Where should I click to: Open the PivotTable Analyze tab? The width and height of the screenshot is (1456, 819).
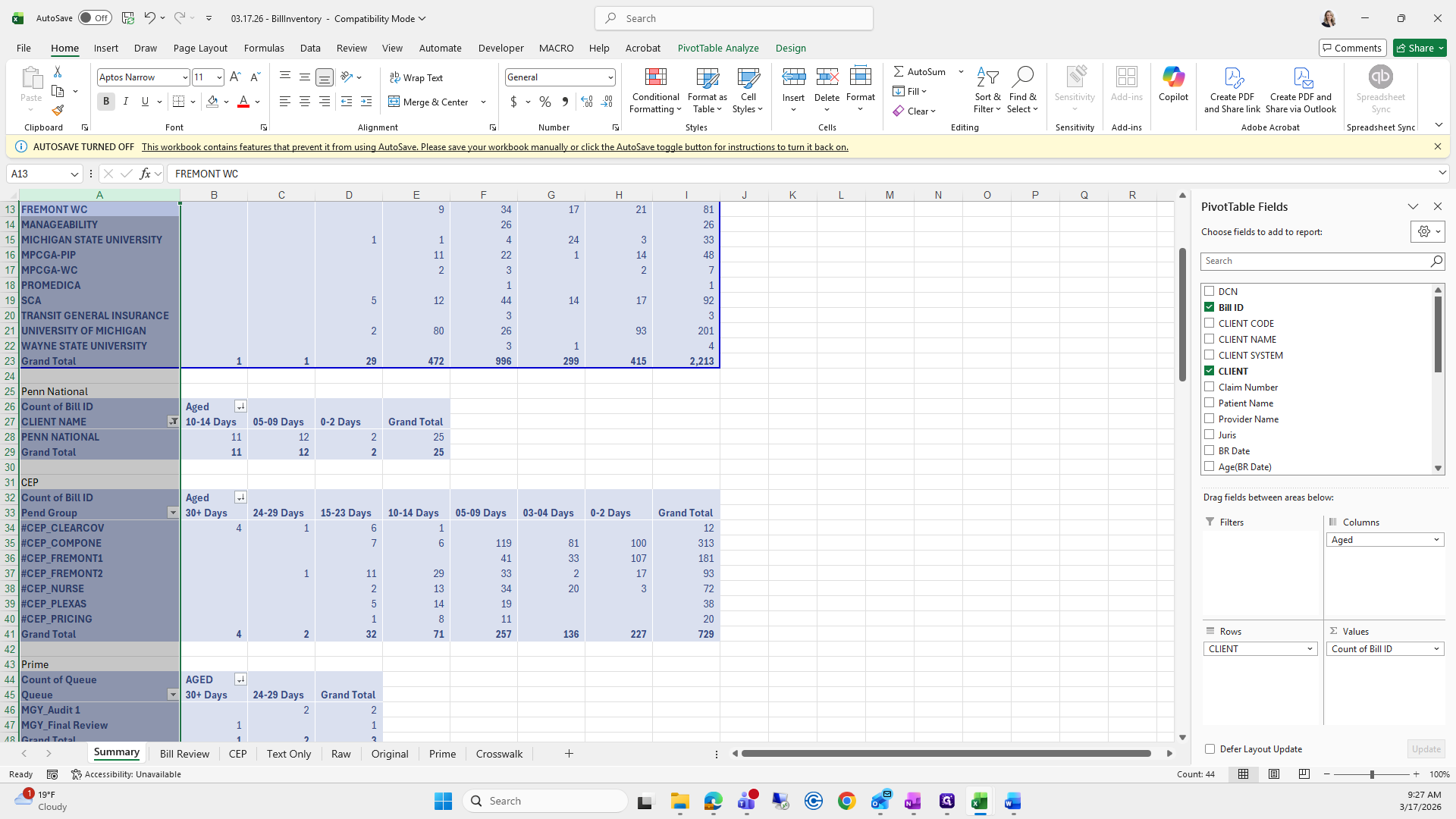click(x=717, y=48)
